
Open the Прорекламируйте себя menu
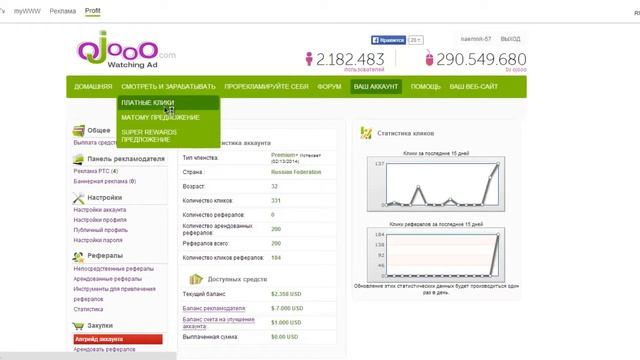tap(267, 87)
